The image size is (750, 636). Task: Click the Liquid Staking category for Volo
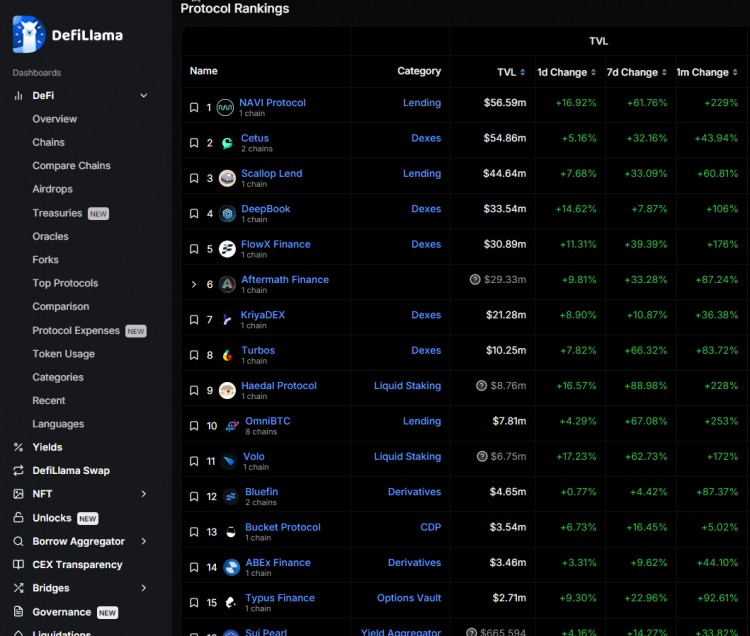[407, 457]
